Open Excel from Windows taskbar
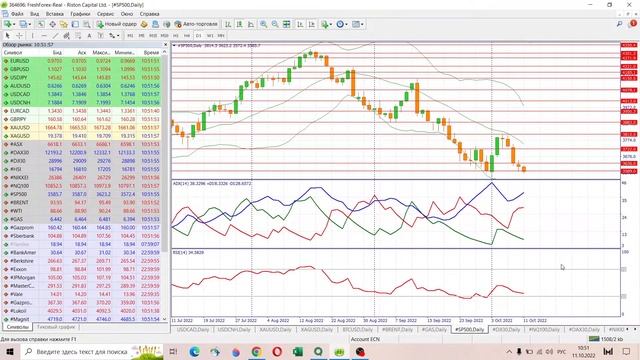Screen dimensions: 640x360 pos(298,351)
